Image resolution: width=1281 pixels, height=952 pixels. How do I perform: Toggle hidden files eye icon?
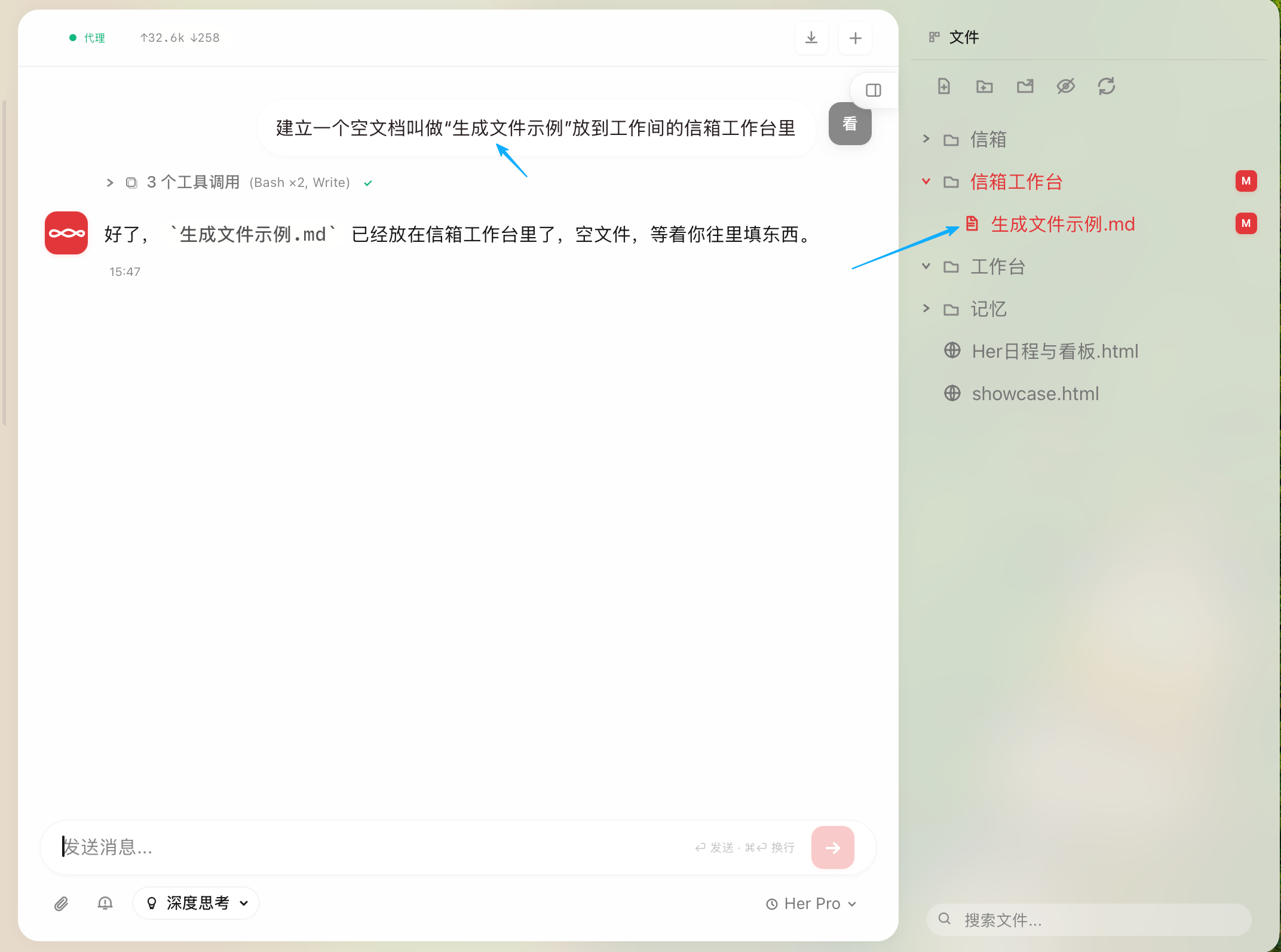(x=1066, y=86)
